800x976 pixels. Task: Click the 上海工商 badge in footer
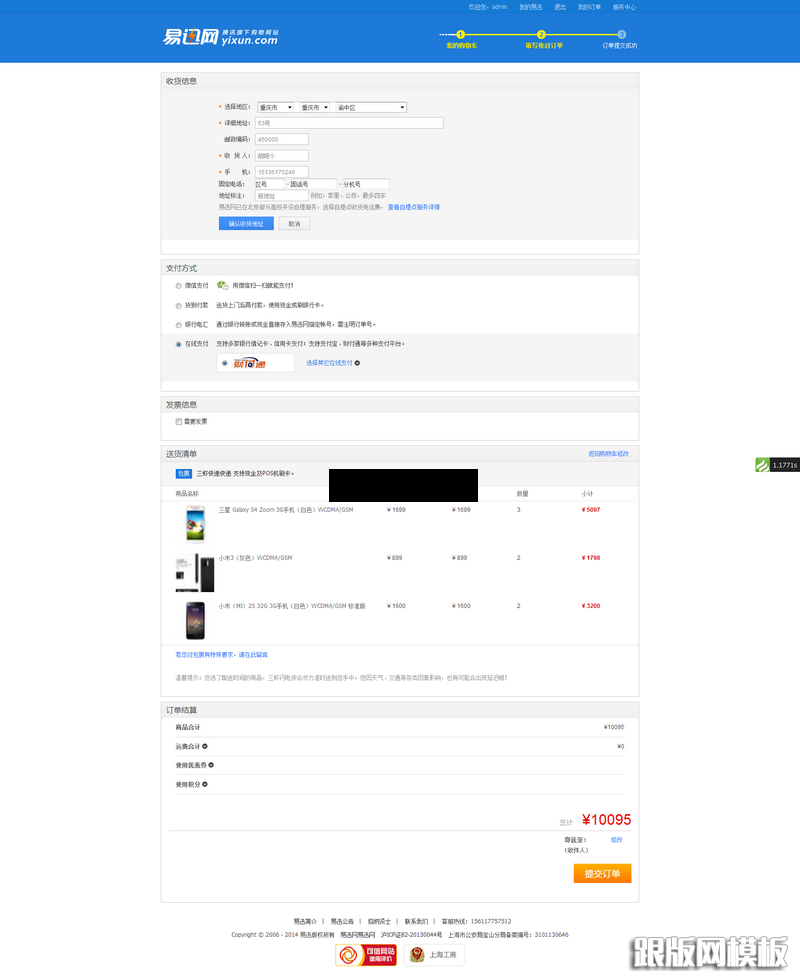tap(435, 954)
